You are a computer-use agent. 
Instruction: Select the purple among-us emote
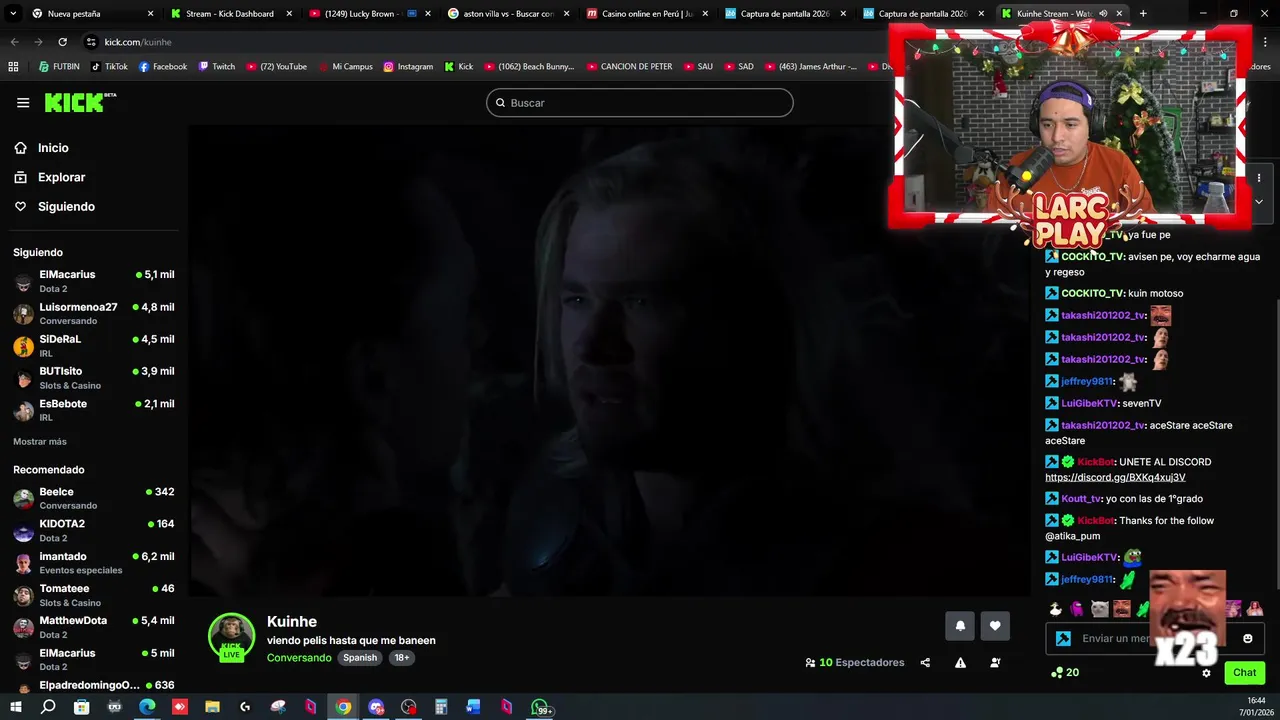click(x=1077, y=608)
